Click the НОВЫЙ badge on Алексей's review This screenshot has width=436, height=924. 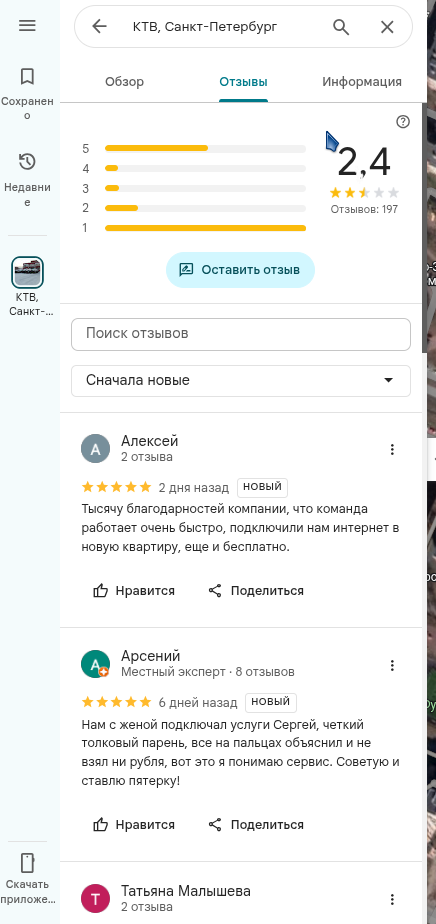click(262, 487)
